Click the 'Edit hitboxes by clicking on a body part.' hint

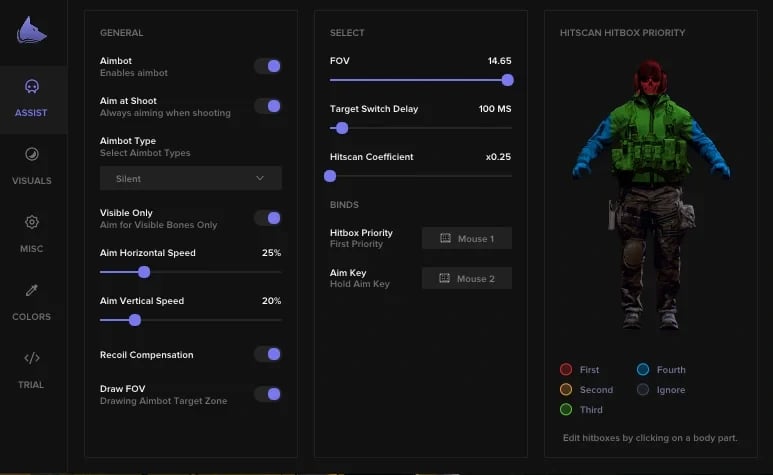click(x=650, y=438)
